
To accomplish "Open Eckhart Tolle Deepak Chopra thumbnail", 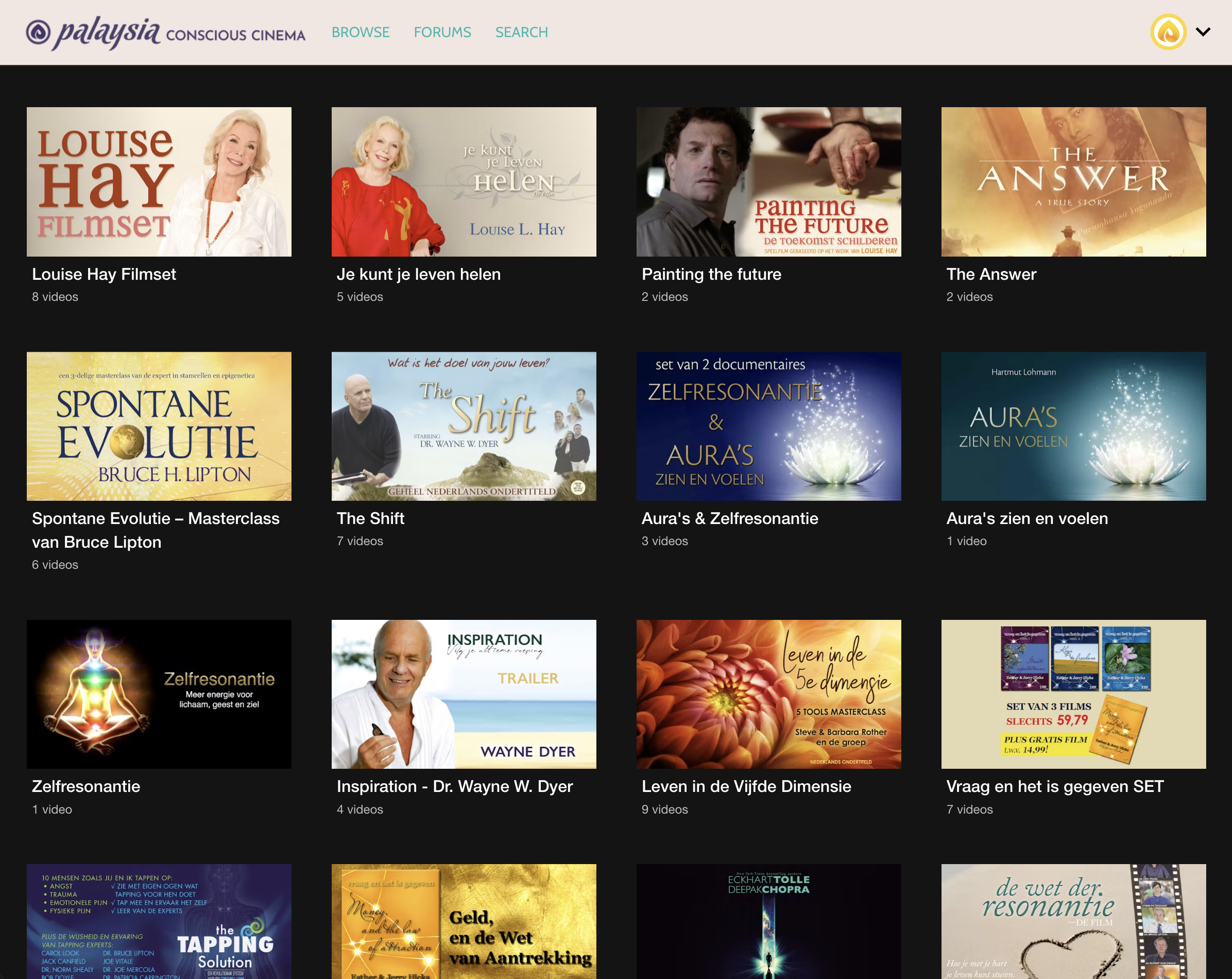I will click(x=768, y=921).
